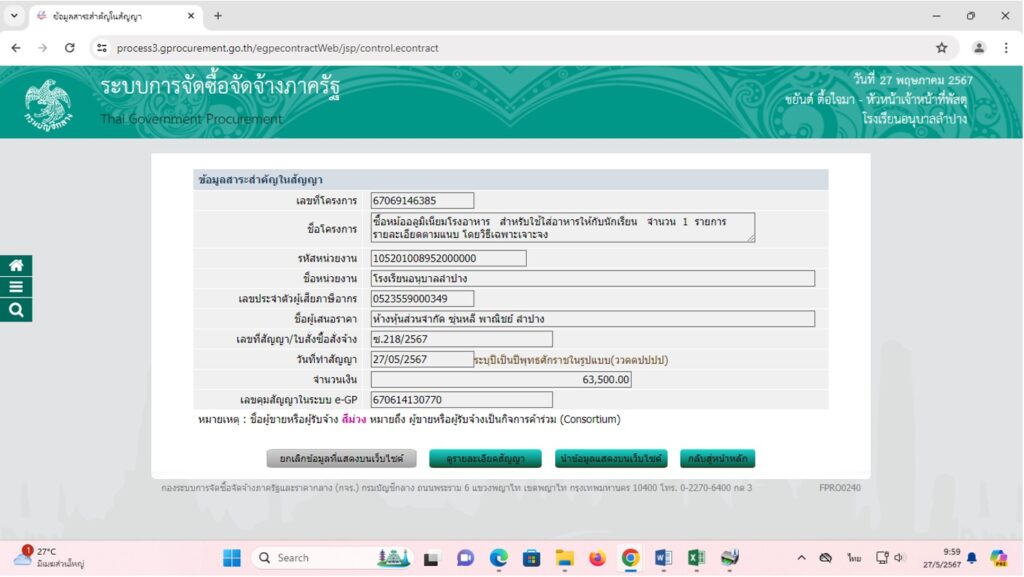
Task: Reload the page in the browser
Action: pyautogui.click(x=69, y=48)
